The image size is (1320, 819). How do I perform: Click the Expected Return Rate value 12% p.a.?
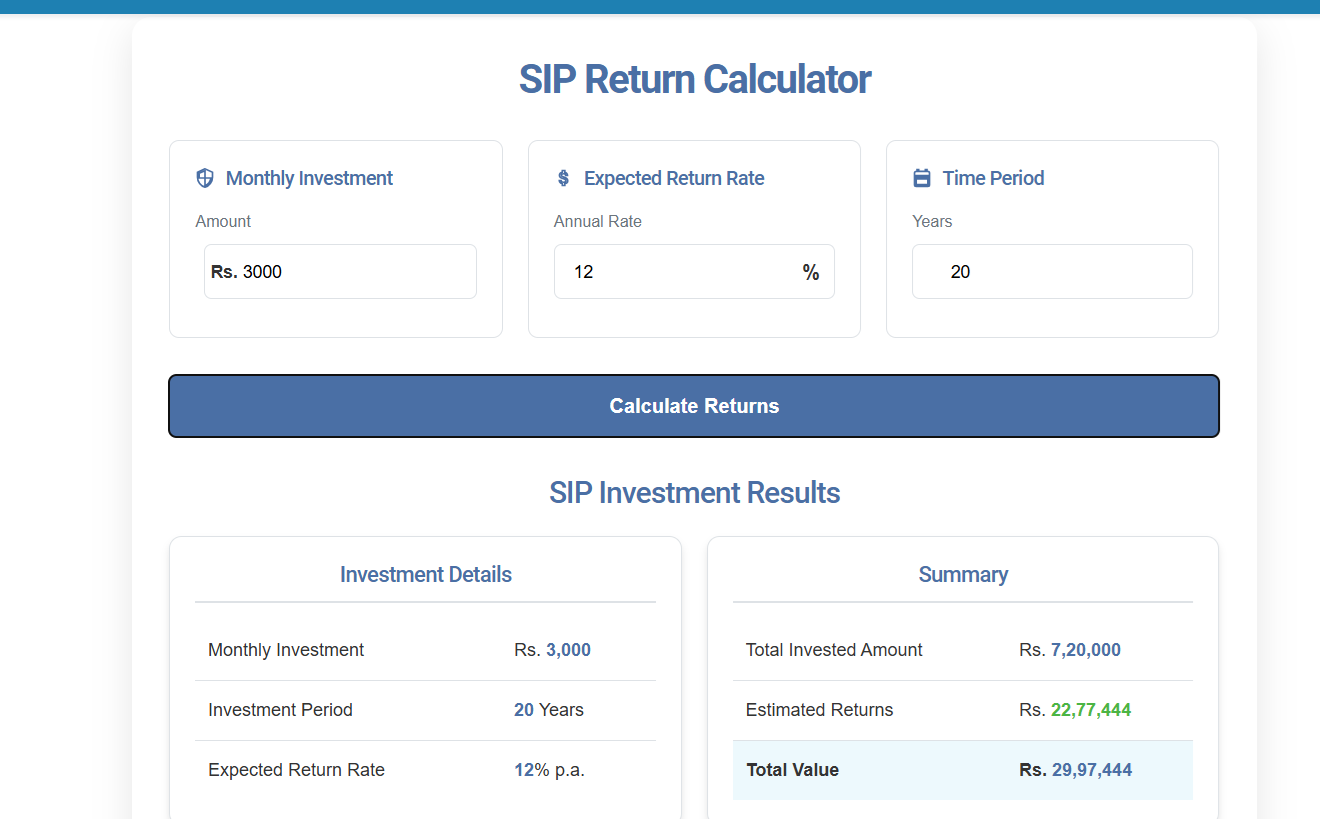tap(549, 769)
